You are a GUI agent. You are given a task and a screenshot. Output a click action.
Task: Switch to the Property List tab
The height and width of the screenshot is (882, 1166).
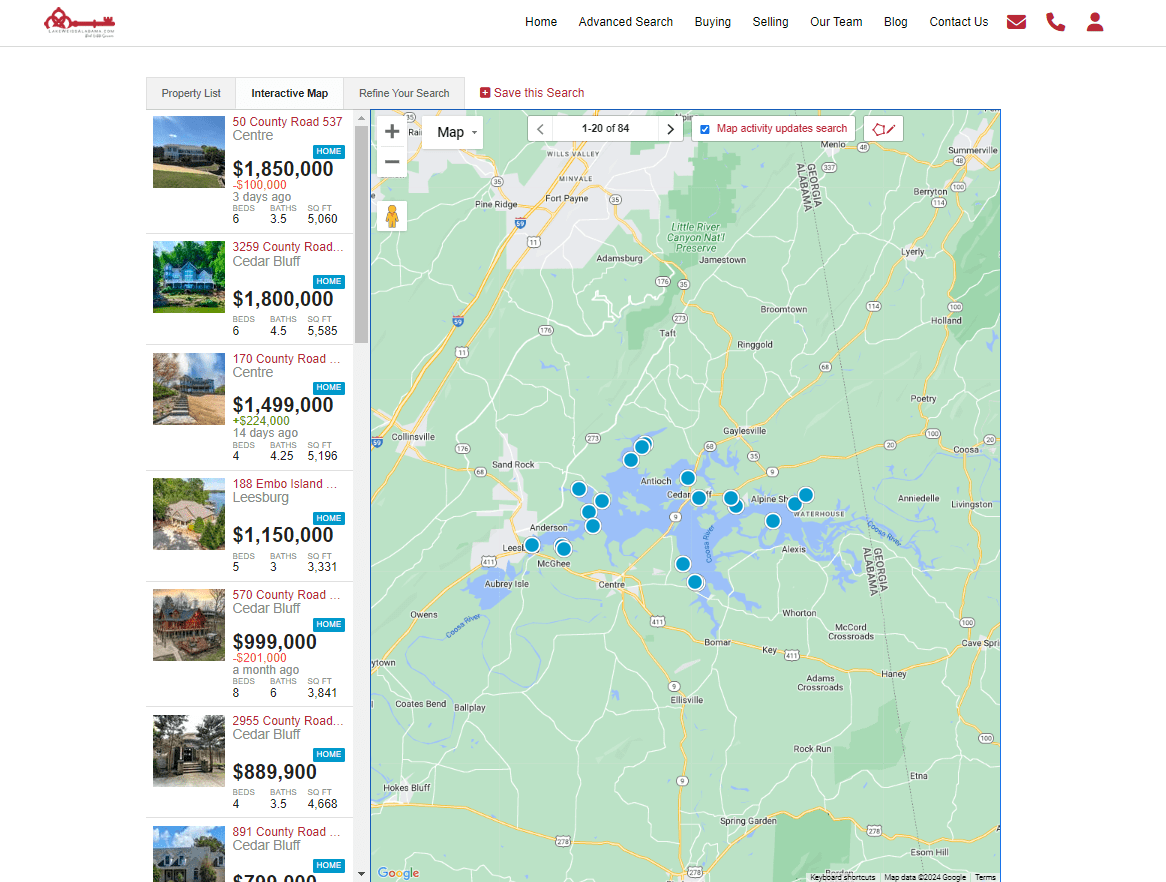coord(190,92)
